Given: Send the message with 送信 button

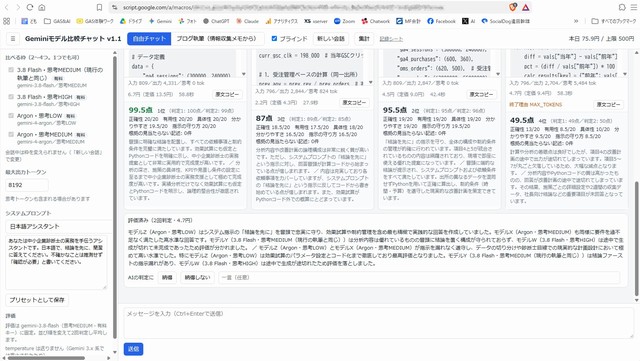Looking at the screenshot, I should click(x=133, y=349).
